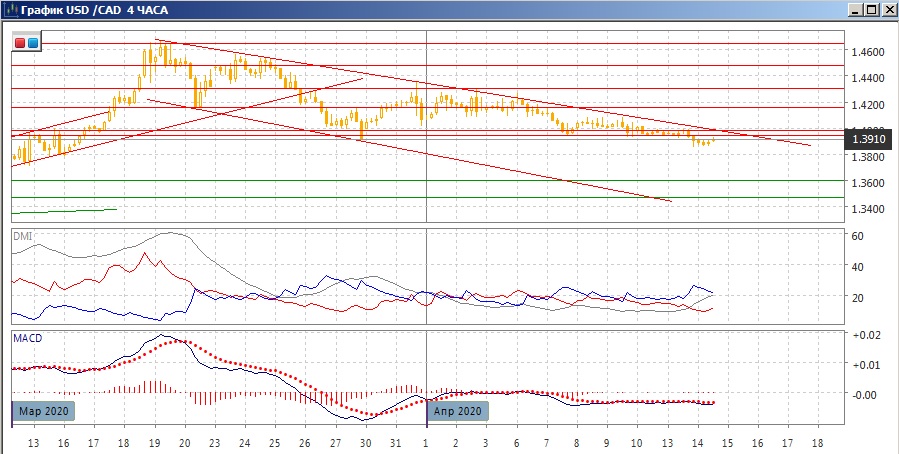This screenshot has width=899, height=454.
Task: Click date label 19 on time axis
Action: [x=154, y=443]
